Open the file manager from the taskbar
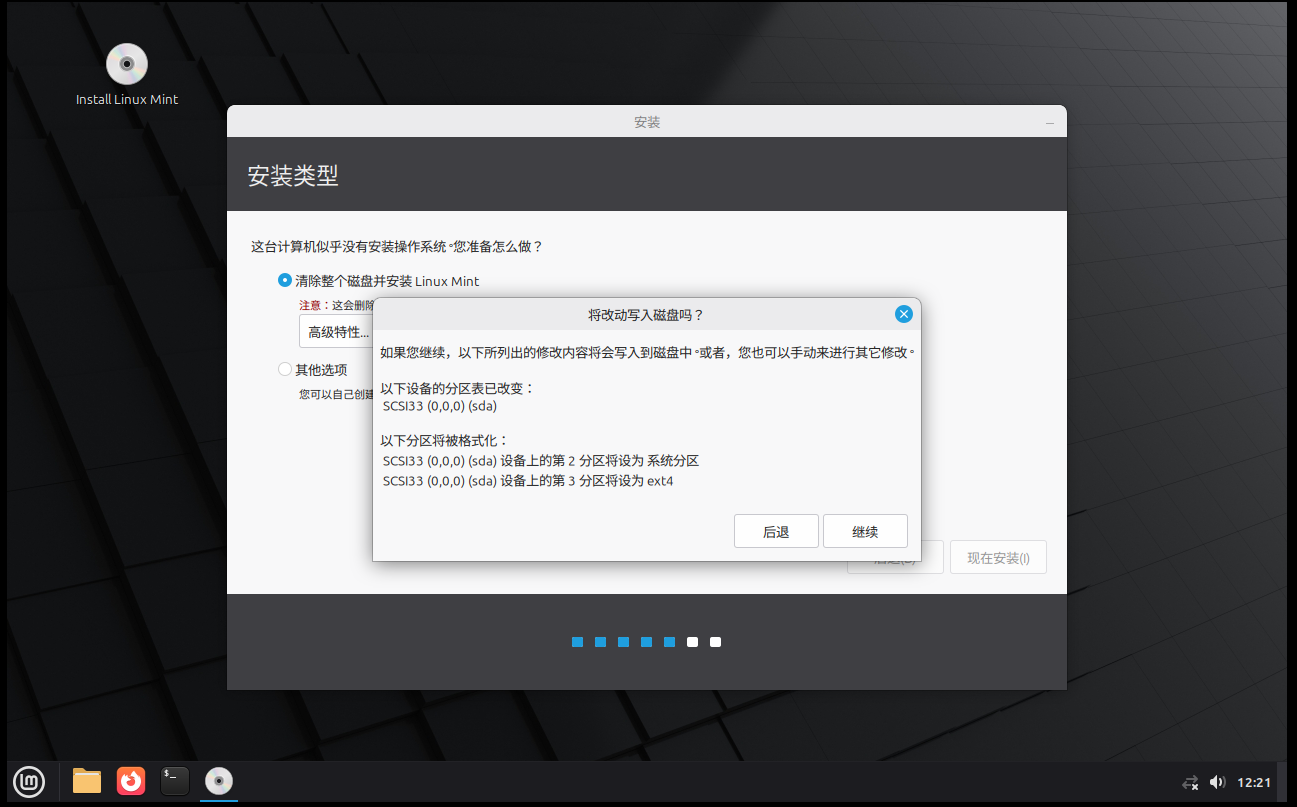The width and height of the screenshot is (1297, 807). (86, 781)
